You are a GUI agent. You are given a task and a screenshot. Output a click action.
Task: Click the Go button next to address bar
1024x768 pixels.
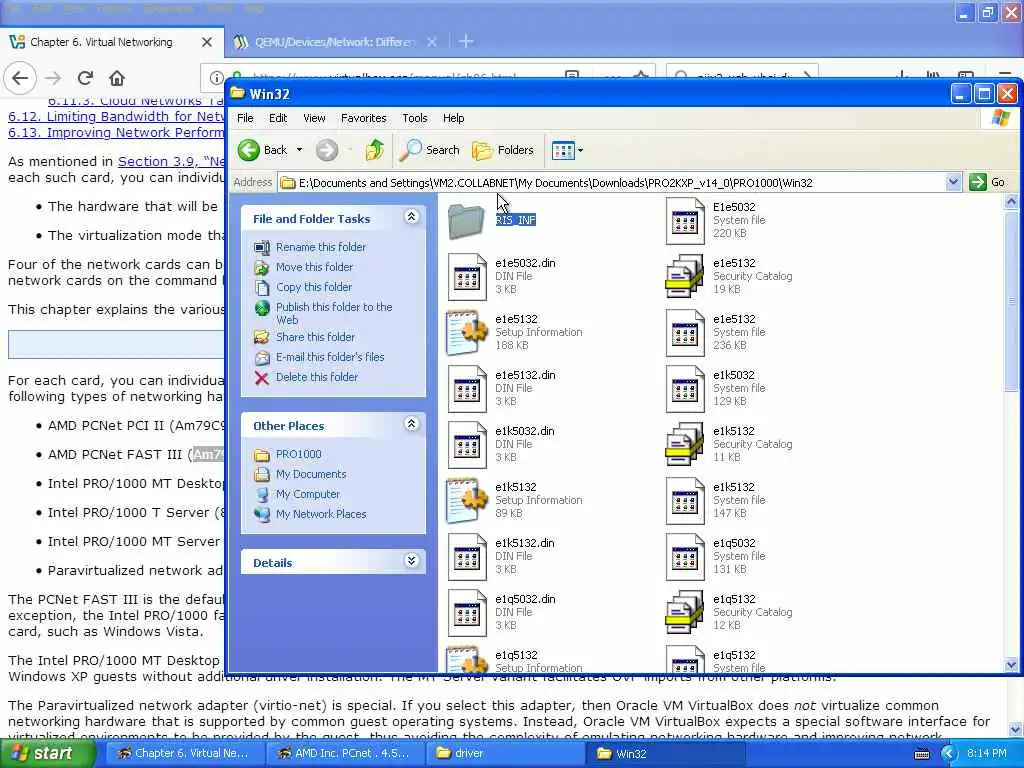coord(987,182)
